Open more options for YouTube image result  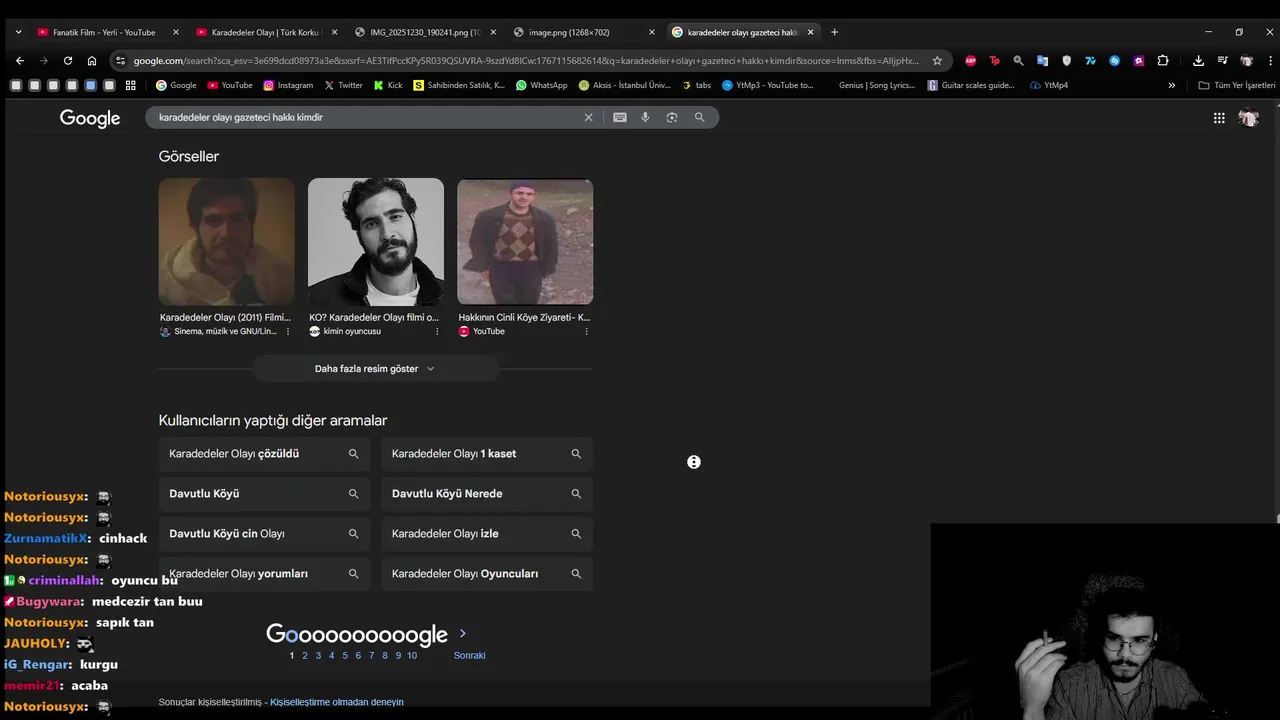[586, 331]
